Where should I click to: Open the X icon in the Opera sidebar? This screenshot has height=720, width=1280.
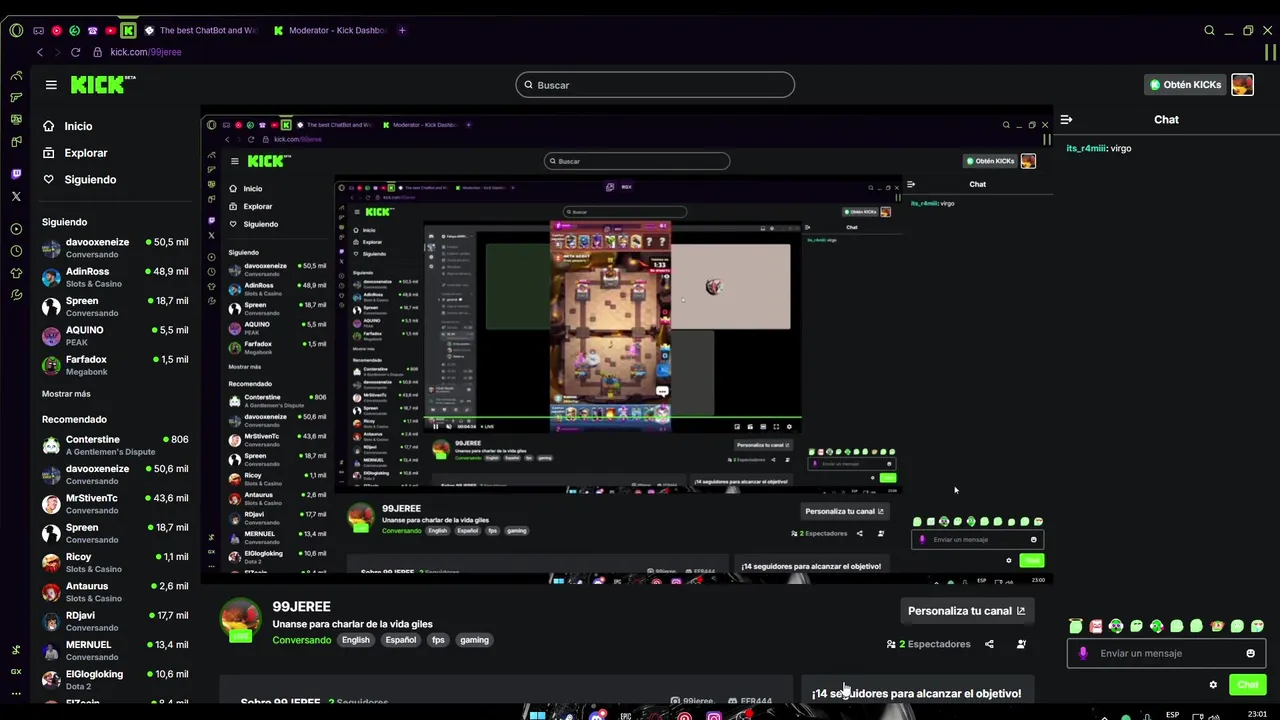tap(16, 197)
